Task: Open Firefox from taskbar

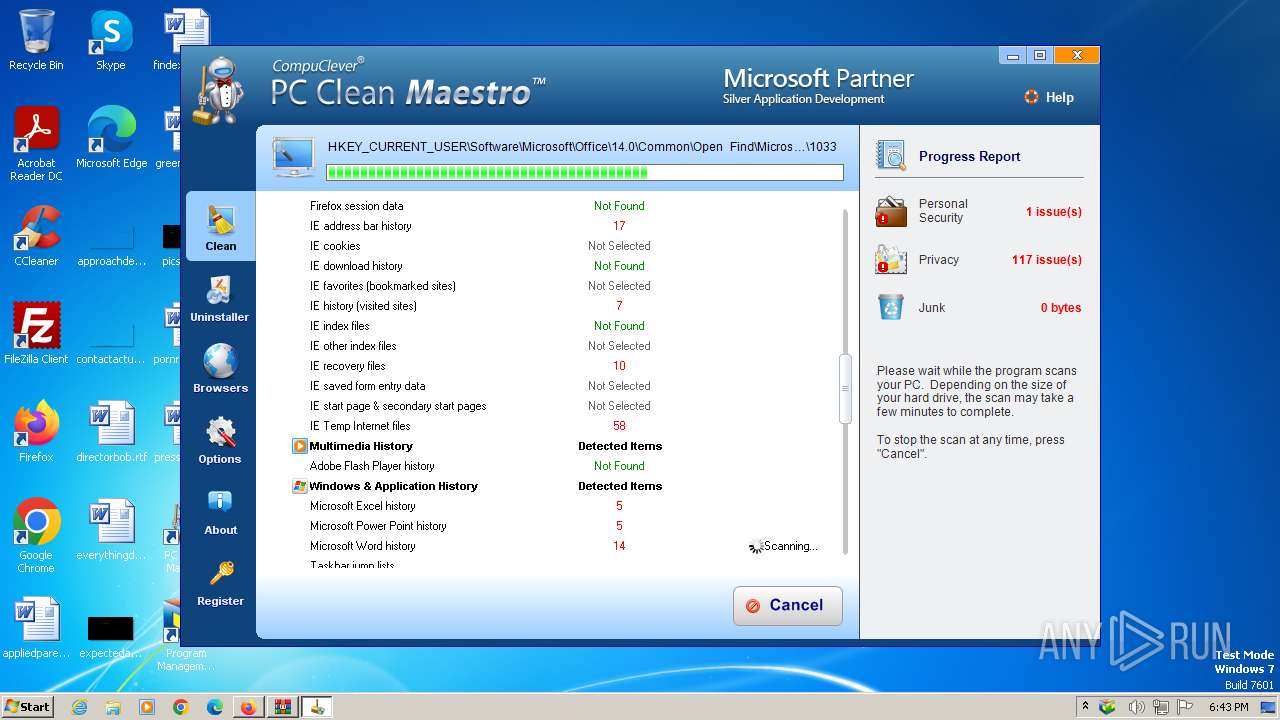Action: (248, 707)
